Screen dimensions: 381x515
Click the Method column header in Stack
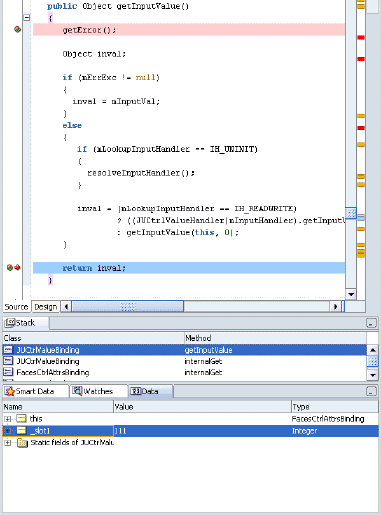pyautogui.click(x=275, y=338)
